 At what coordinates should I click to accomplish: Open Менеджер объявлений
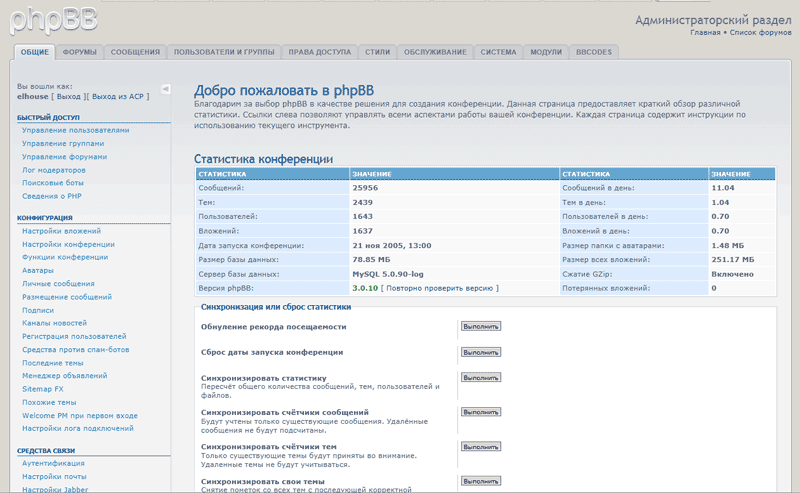[x=64, y=376]
